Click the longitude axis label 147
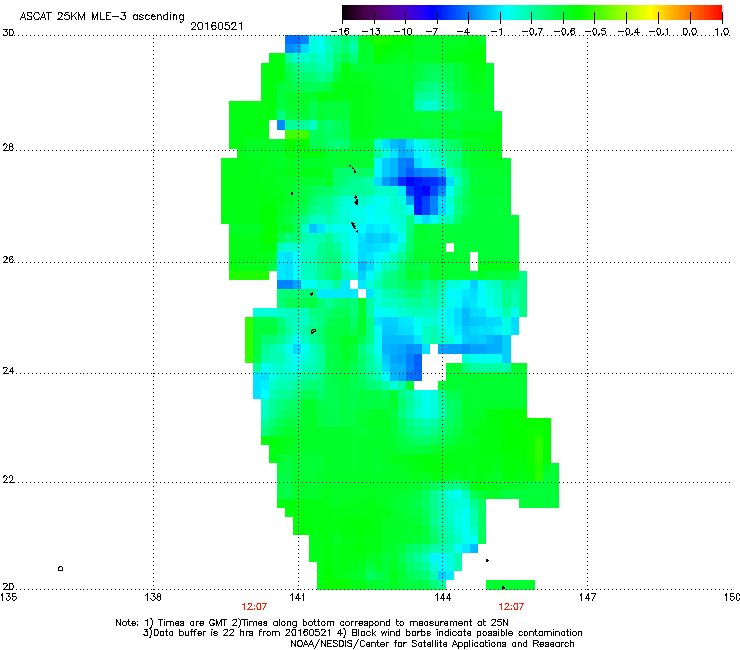 coord(587,597)
